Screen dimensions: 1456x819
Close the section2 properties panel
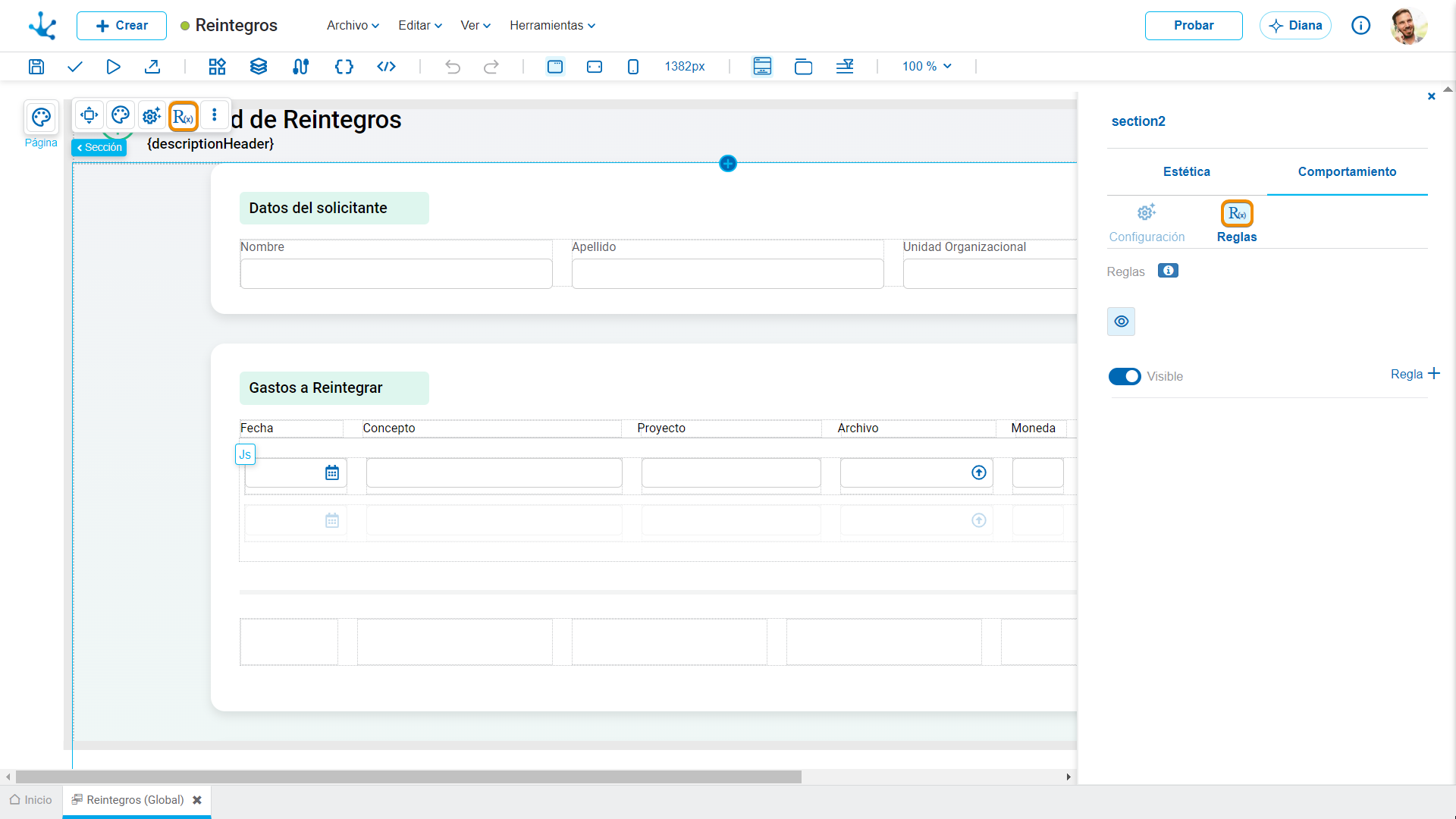coord(1432,96)
